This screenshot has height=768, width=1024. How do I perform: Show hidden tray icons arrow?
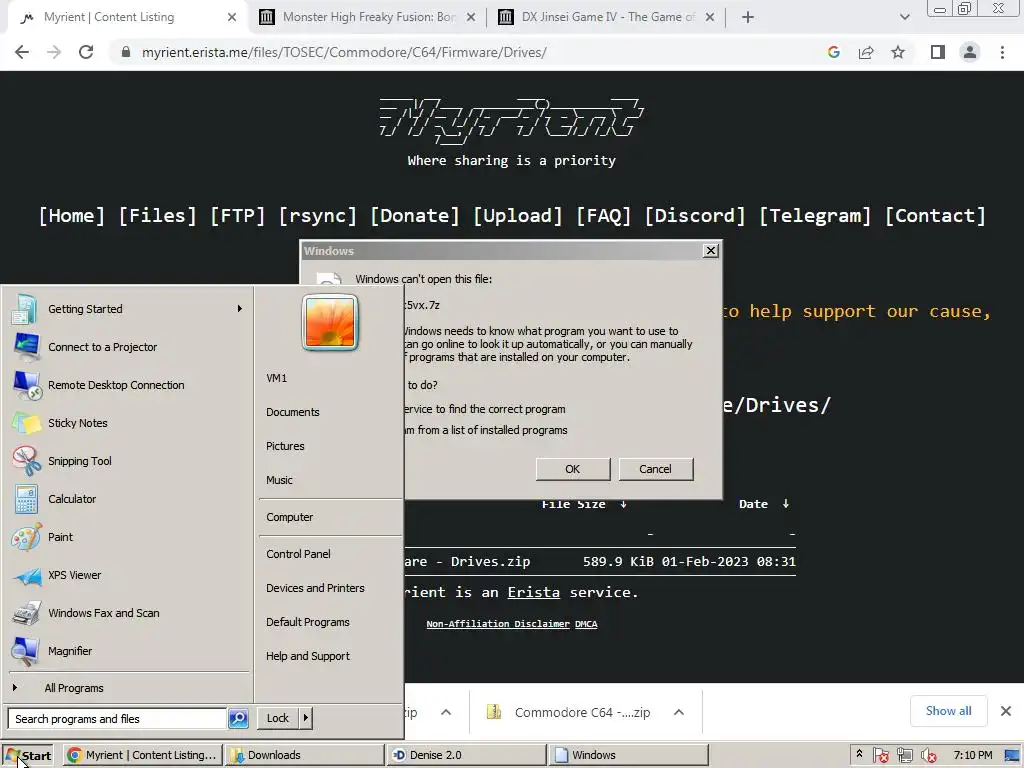[x=859, y=754]
